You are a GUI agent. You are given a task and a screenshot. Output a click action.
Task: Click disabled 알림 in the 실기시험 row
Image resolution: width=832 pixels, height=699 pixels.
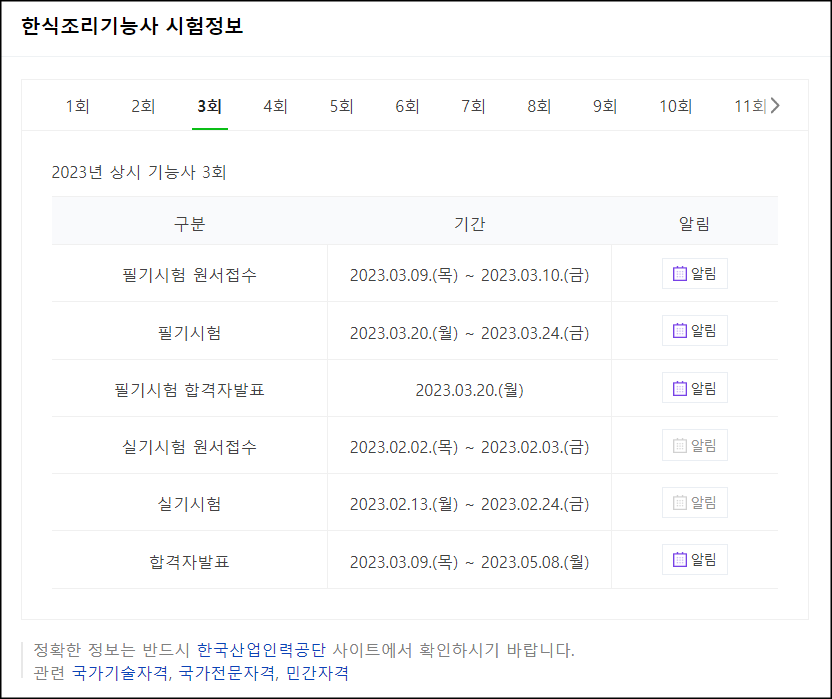(695, 503)
